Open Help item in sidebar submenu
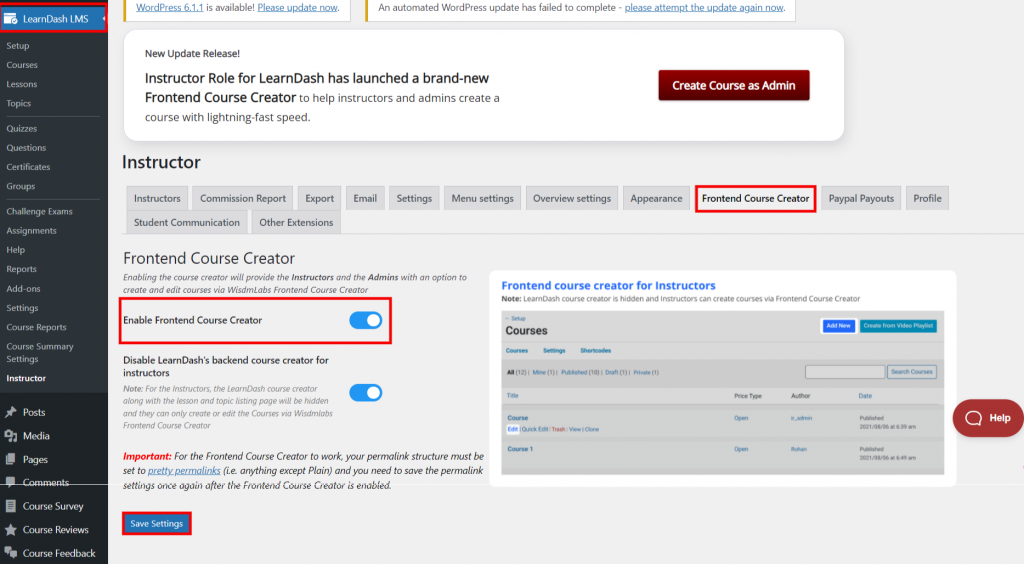The height and width of the screenshot is (564, 1024). pyautogui.click(x=15, y=250)
